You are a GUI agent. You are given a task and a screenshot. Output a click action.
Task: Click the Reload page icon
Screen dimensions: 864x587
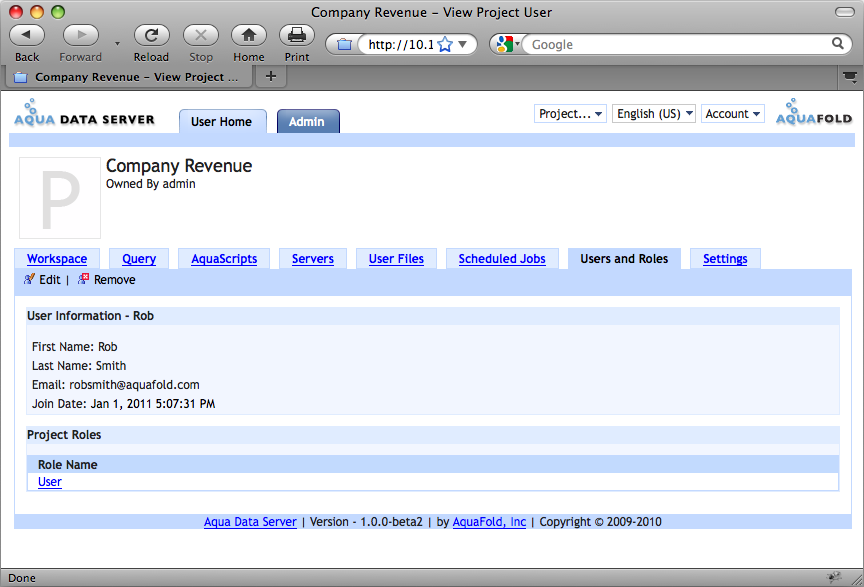(151, 35)
